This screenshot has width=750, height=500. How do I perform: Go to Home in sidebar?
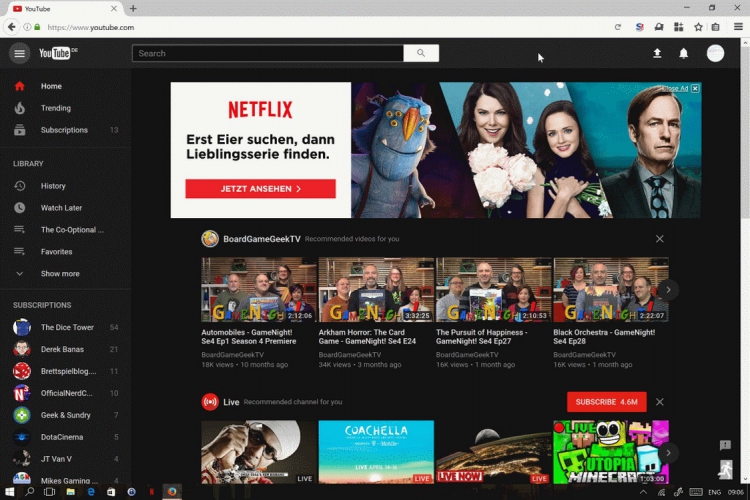pyautogui.click(x=66, y=86)
